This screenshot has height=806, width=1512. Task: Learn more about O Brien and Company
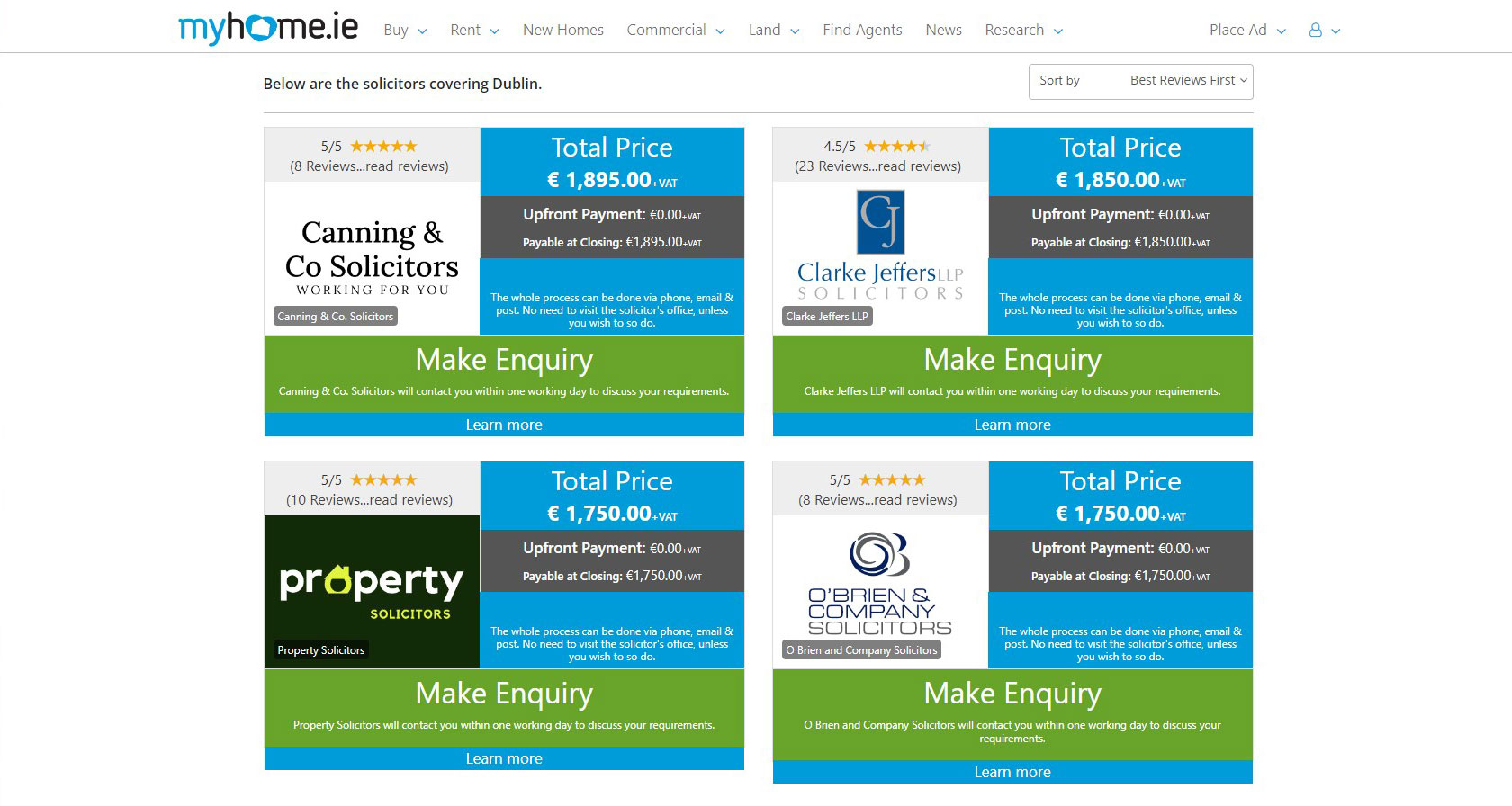click(x=1012, y=772)
